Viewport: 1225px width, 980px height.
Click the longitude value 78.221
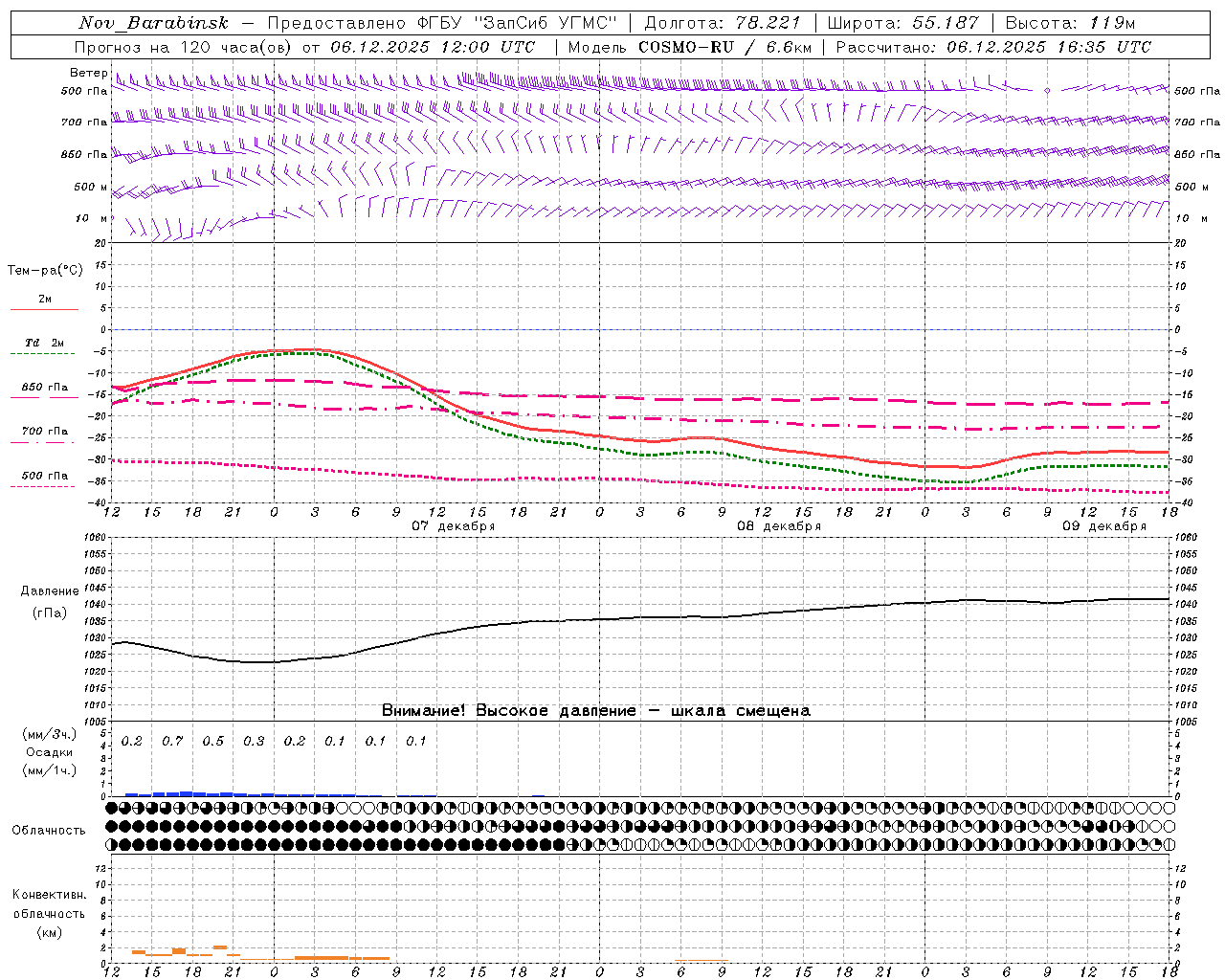click(x=768, y=23)
